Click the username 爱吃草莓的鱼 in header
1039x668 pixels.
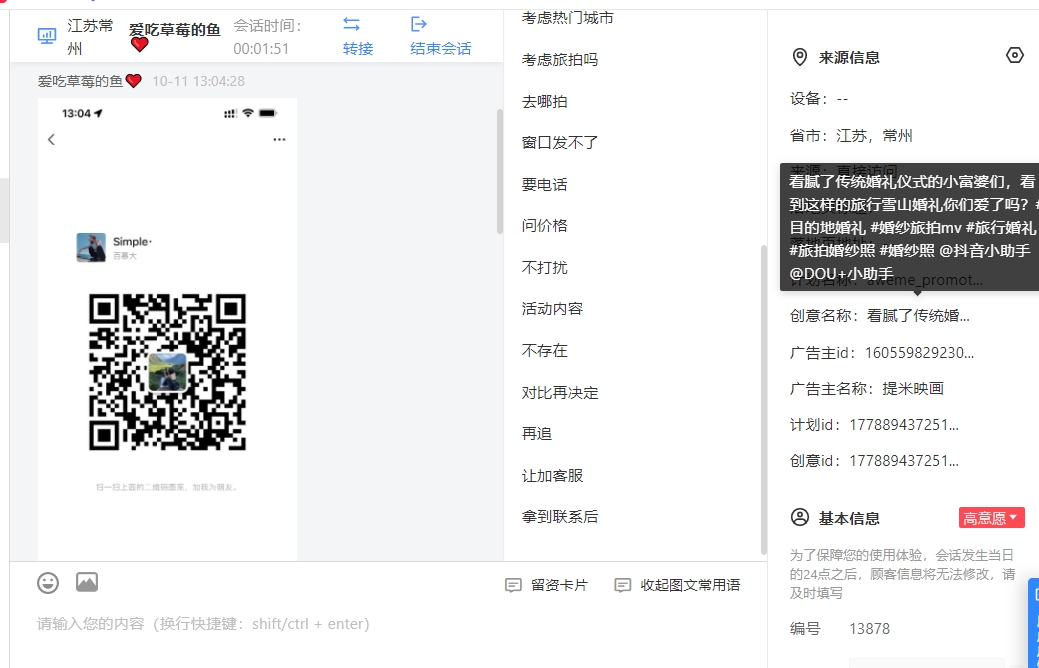pos(175,30)
